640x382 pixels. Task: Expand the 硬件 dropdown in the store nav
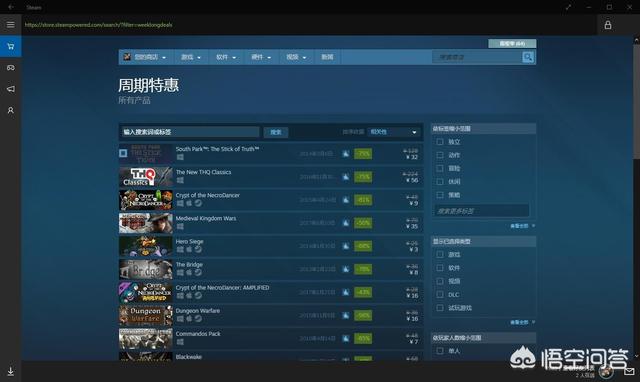point(261,57)
